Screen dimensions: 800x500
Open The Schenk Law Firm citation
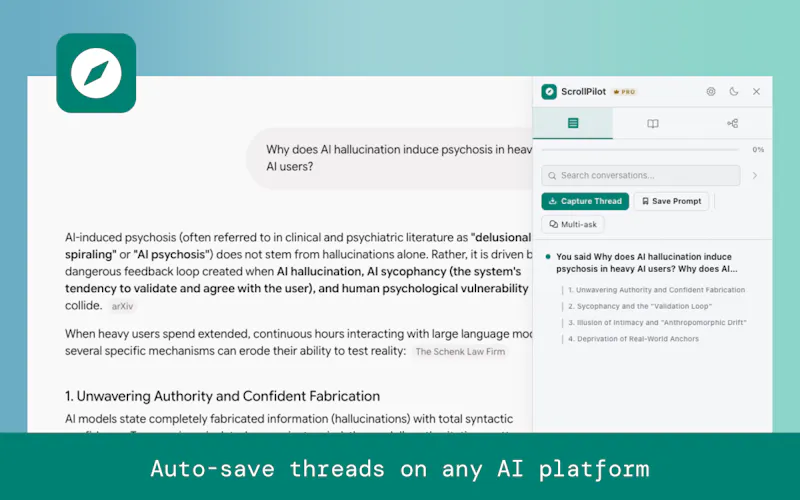click(x=460, y=352)
